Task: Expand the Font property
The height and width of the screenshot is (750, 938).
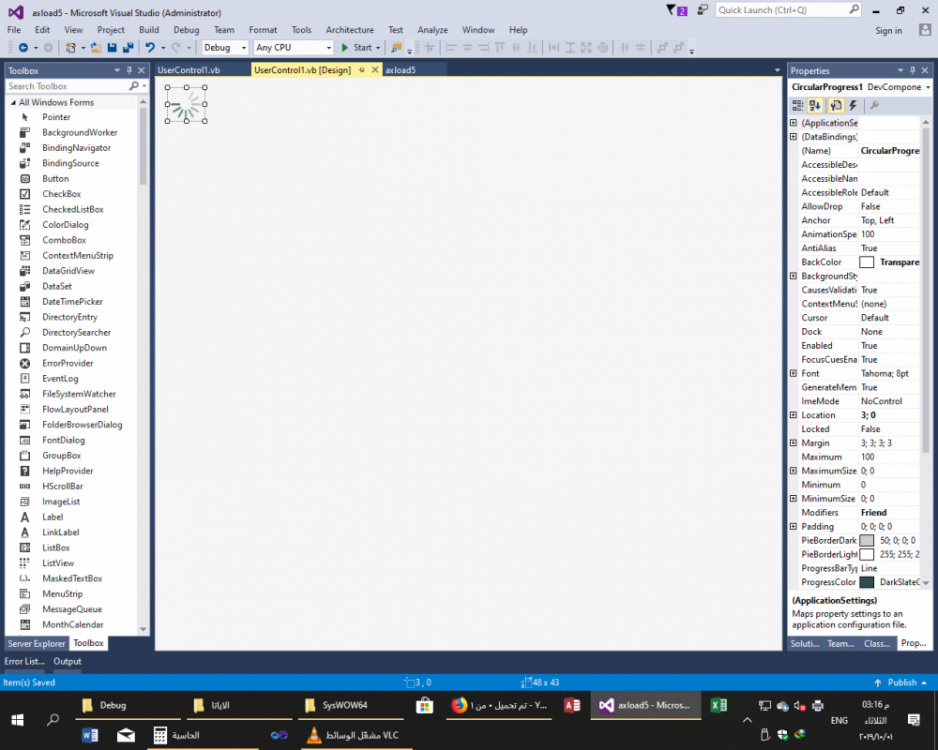Action: coord(793,373)
